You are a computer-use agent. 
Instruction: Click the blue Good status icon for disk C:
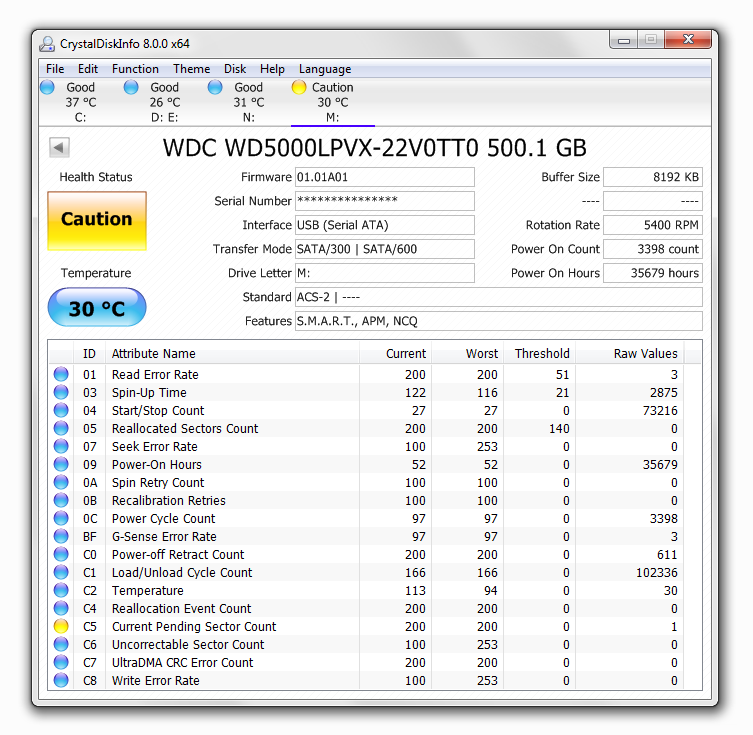(x=47, y=88)
